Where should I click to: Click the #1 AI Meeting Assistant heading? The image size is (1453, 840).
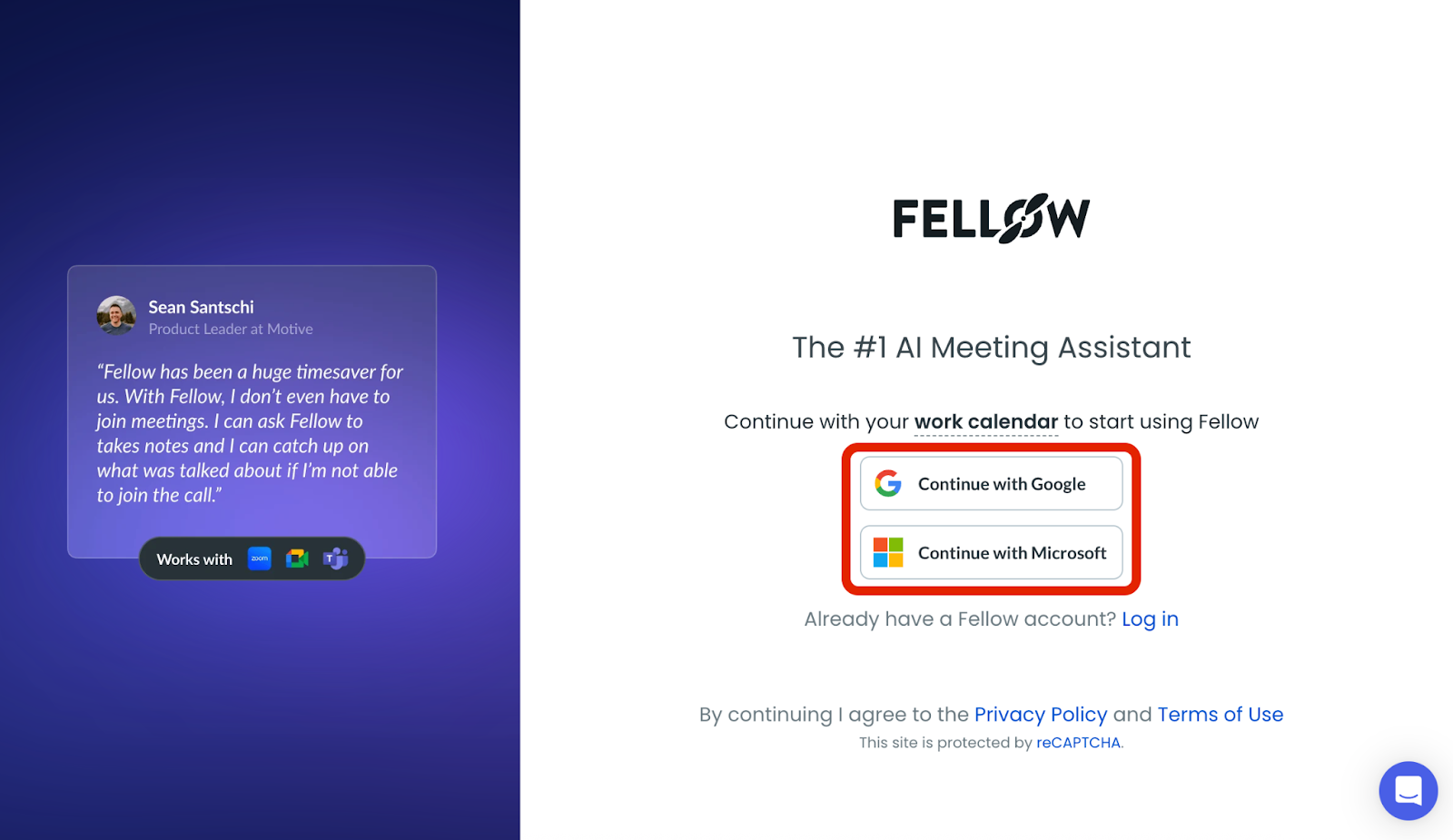(x=990, y=347)
